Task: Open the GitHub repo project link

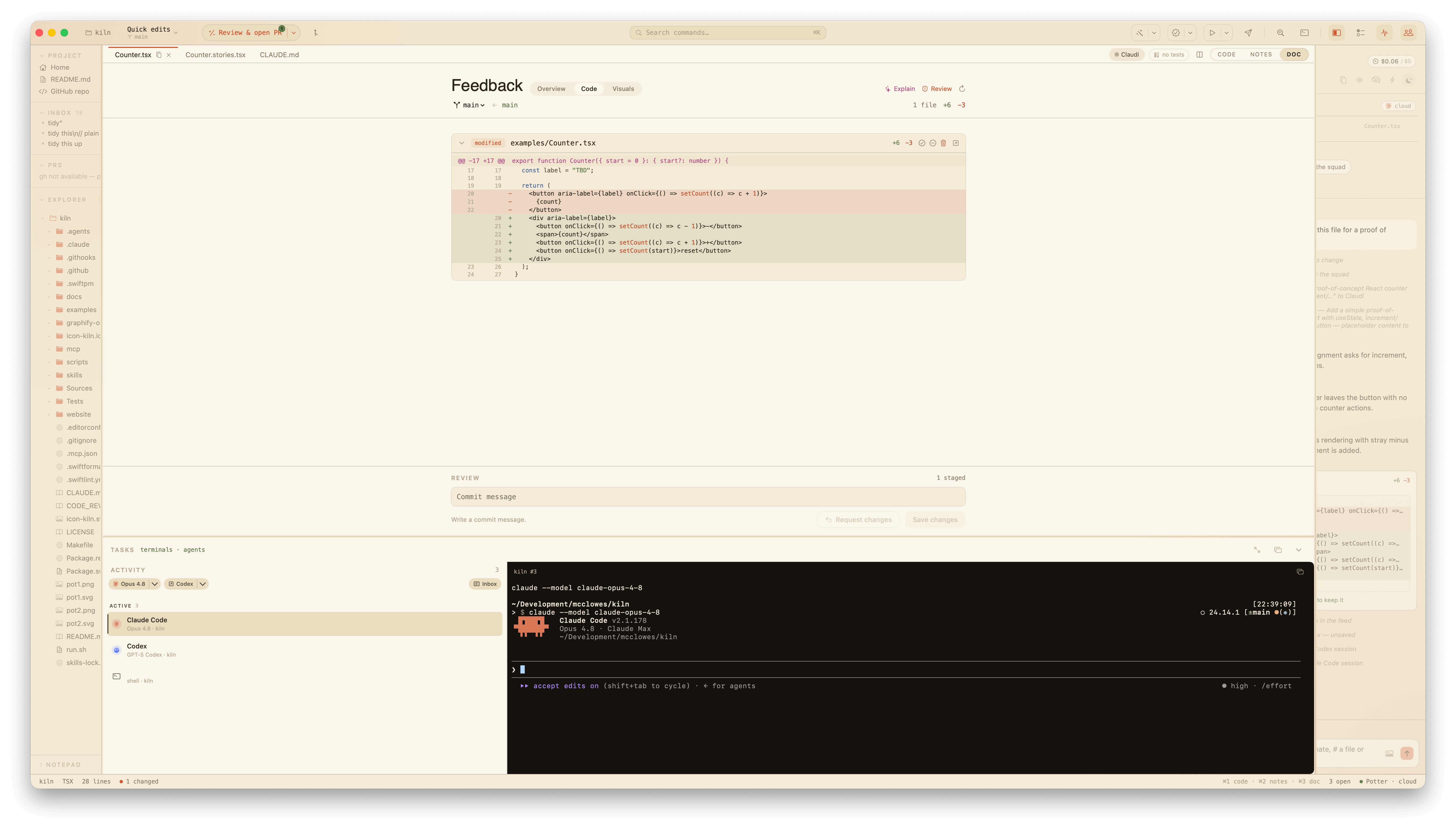Action: [64, 91]
